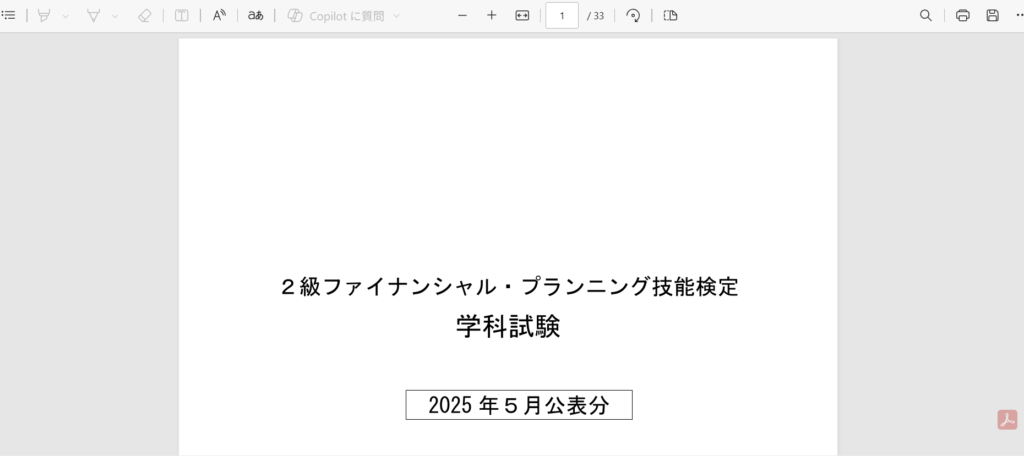Toggle the page view layout
The image size is (1024, 456).
tap(670, 16)
